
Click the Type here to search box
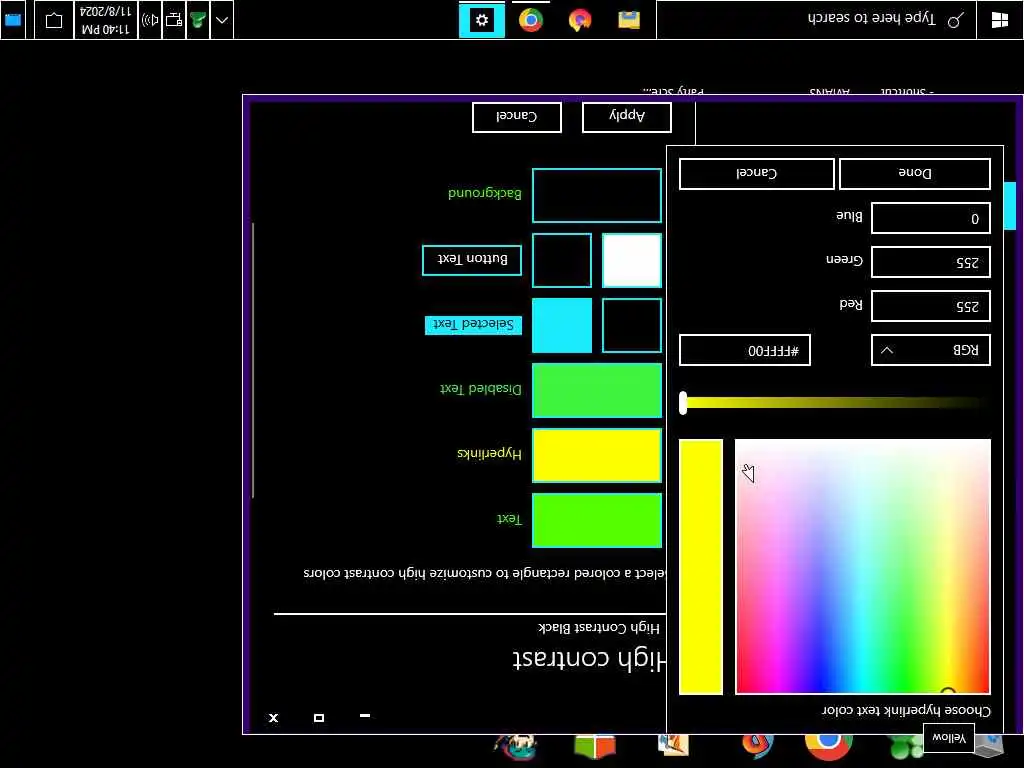click(816, 20)
